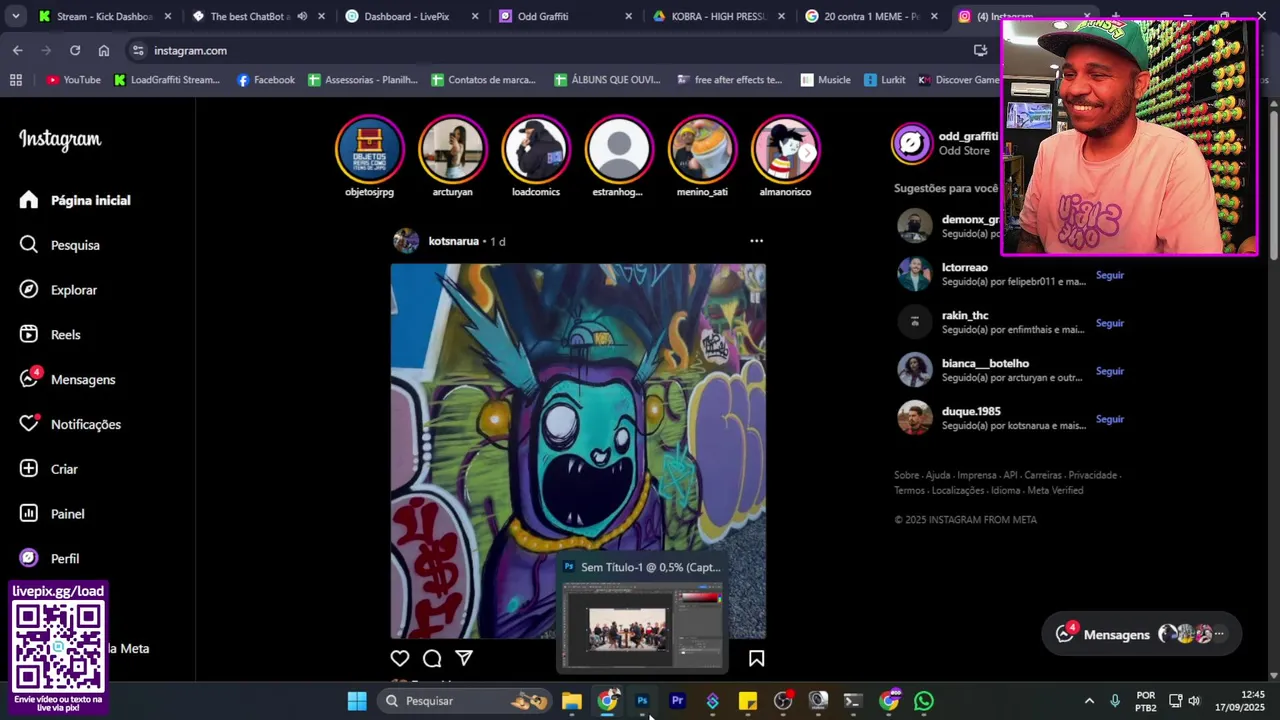Image resolution: width=1280 pixels, height=720 pixels.
Task: View menino_sati story
Action: pos(702,149)
